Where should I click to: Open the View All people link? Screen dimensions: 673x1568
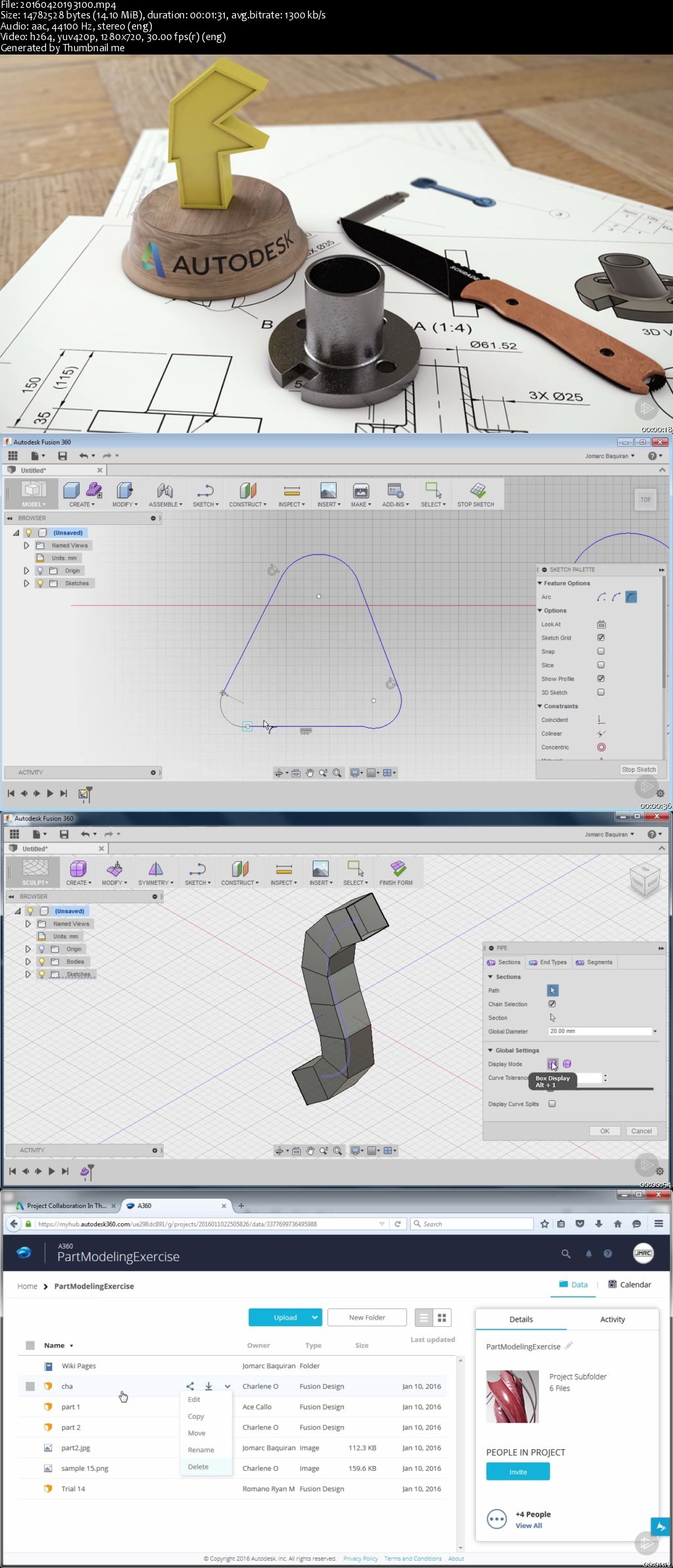click(529, 1525)
